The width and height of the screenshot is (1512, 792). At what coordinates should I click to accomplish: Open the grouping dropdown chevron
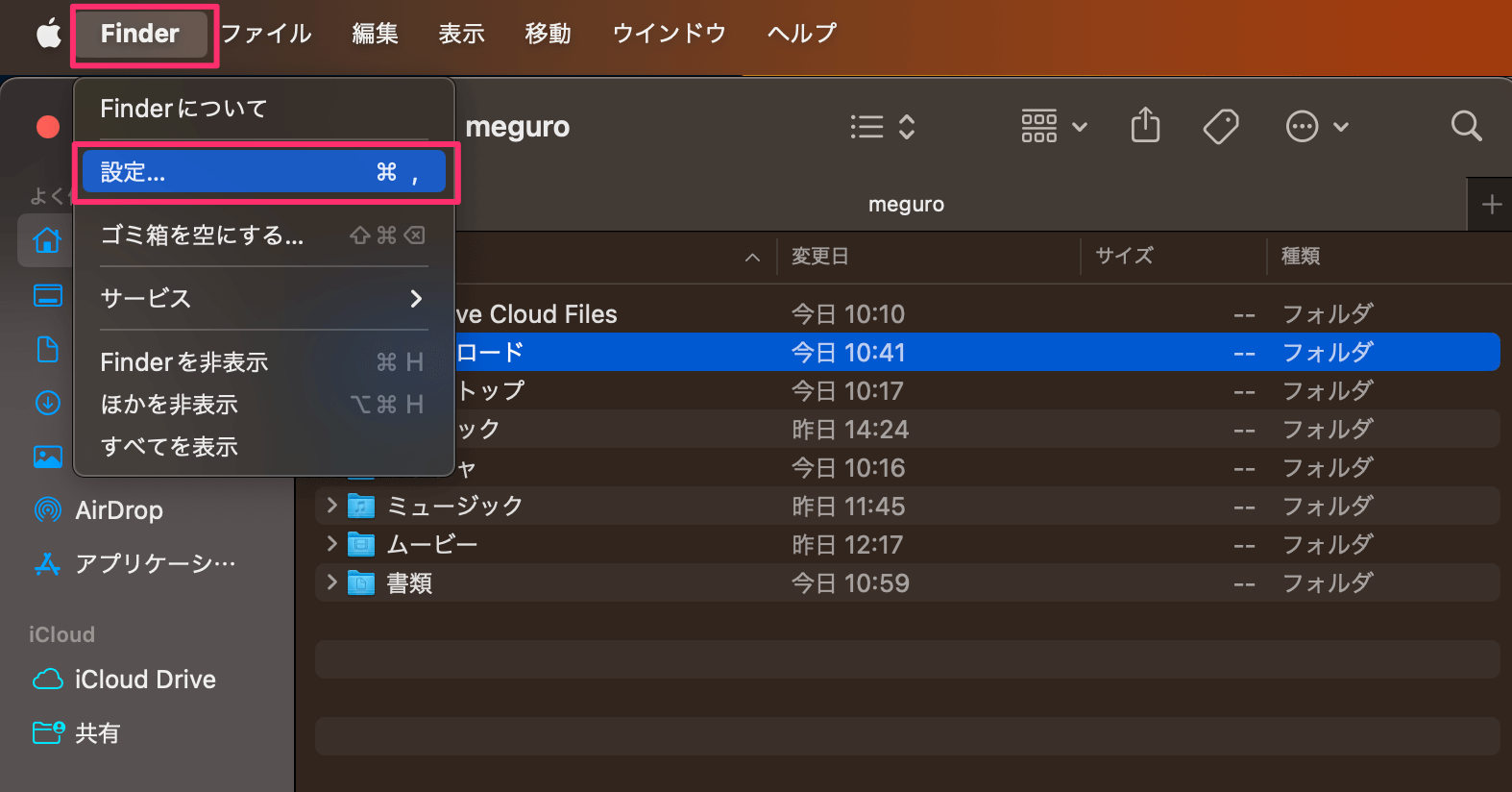1080,127
